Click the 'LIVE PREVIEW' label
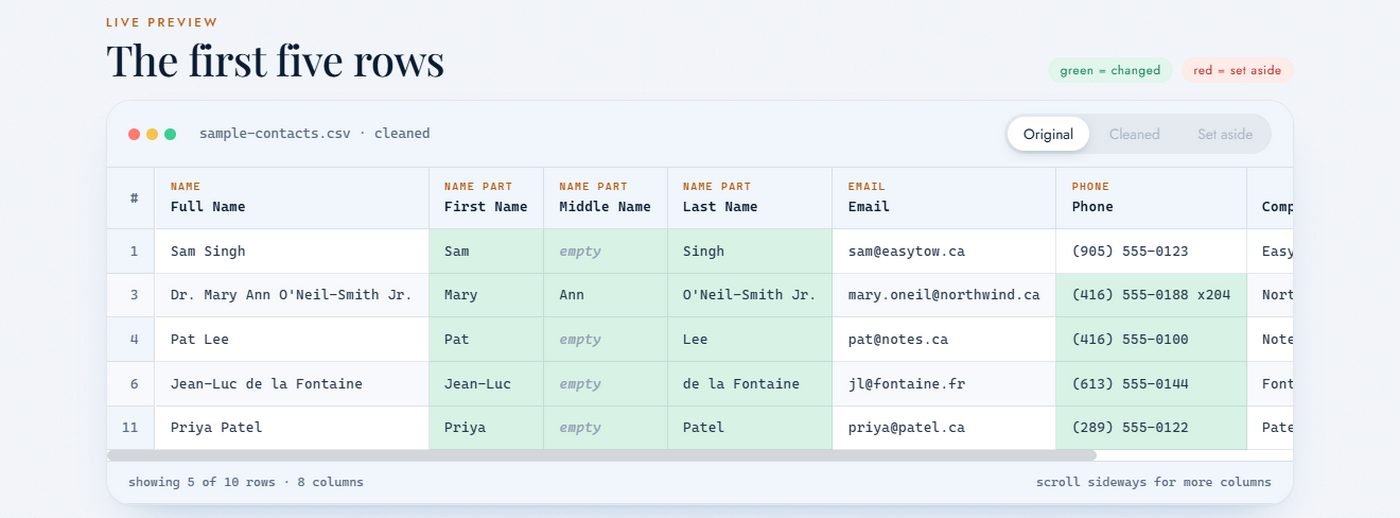Viewport: 1400px width, 518px height. pyautogui.click(x=162, y=22)
